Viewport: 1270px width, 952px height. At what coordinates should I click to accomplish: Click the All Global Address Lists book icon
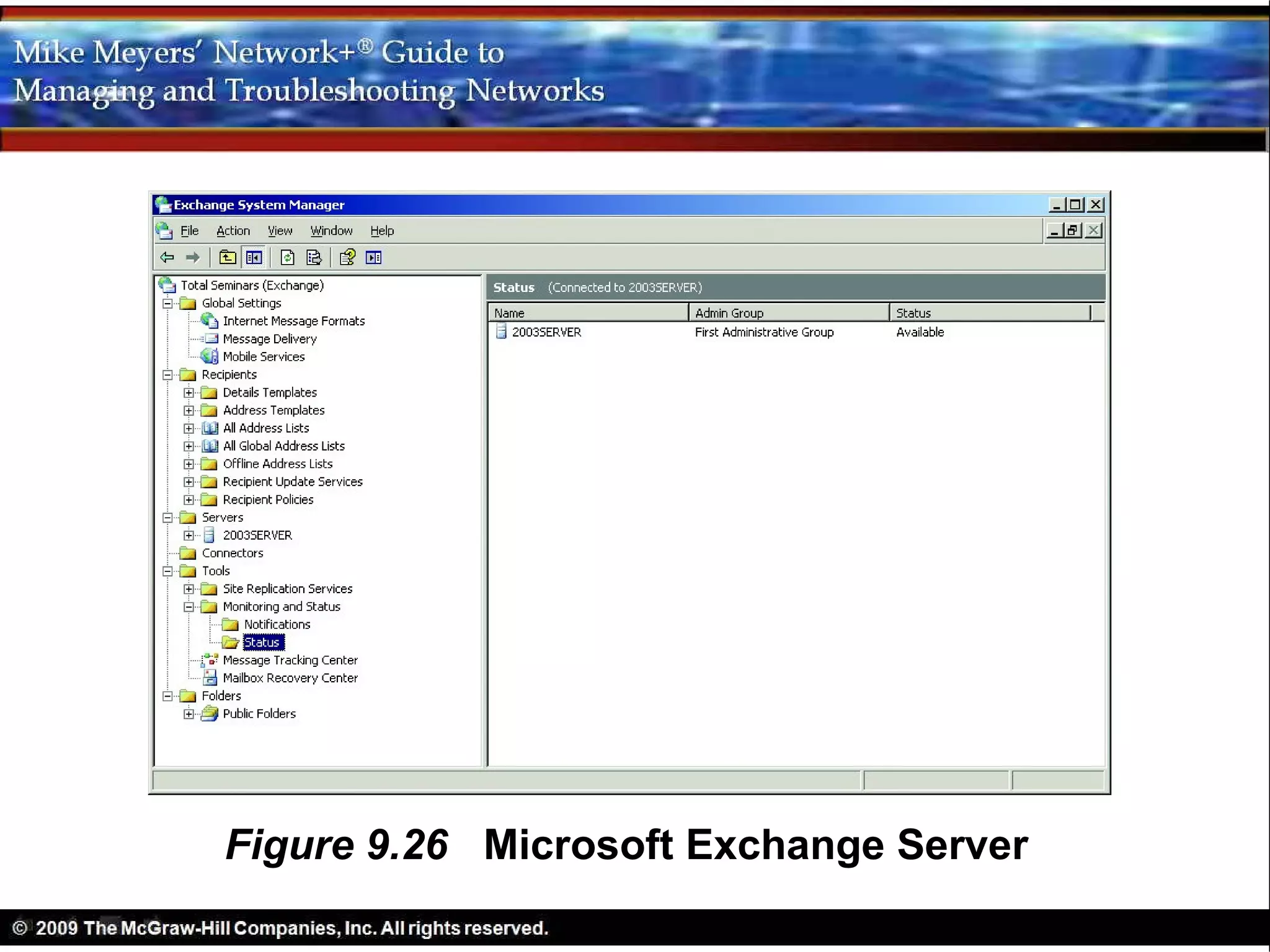coord(210,446)
